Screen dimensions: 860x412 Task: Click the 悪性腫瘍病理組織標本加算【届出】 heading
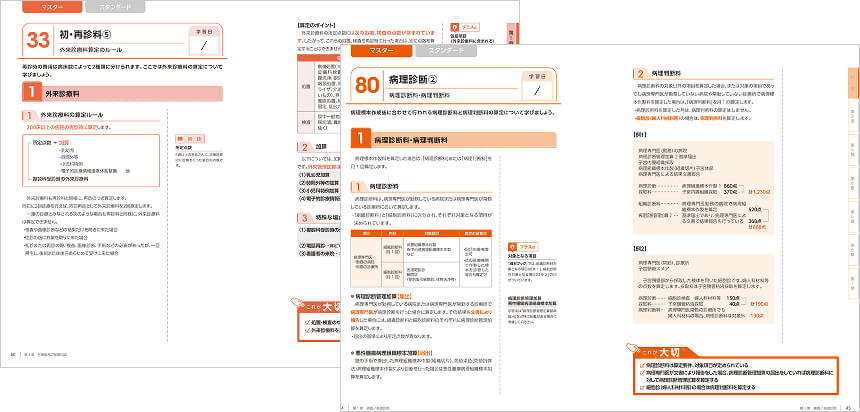392,352
